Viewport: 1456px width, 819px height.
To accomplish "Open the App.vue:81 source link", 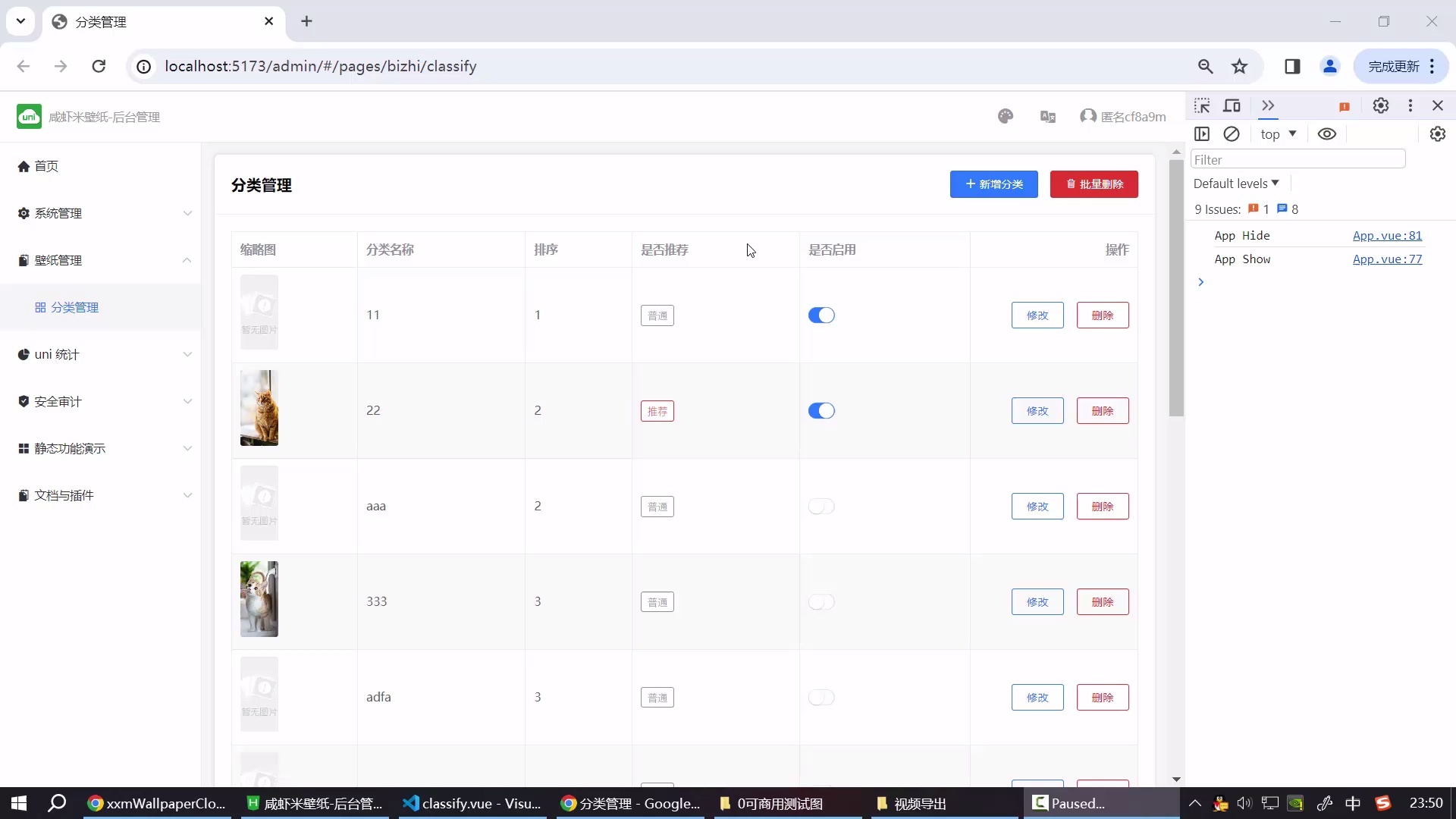I will pos(1387,236).
